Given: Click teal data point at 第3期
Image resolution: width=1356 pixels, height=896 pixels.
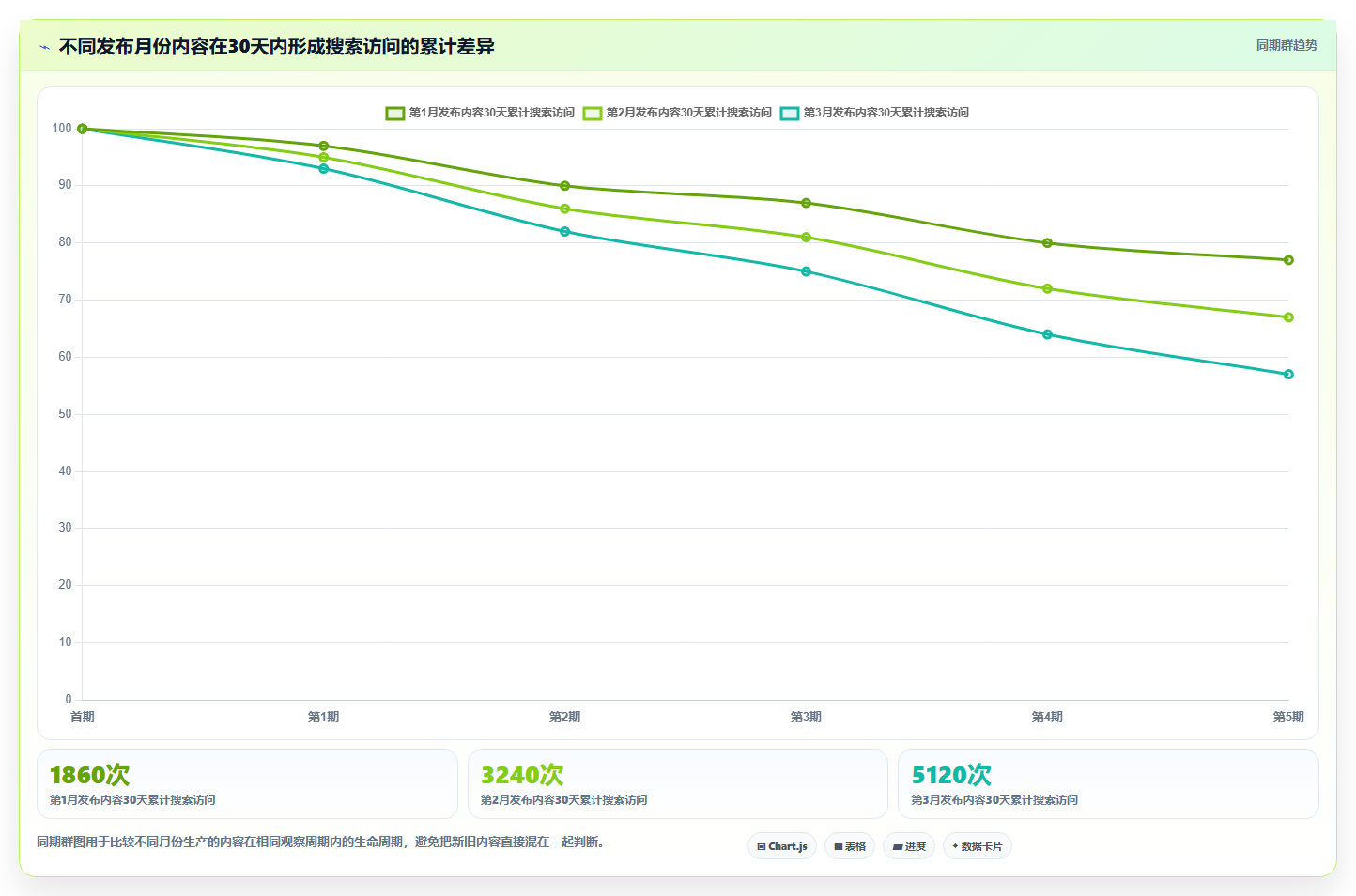Looking at the screenshot, I should [x=807, y=271].
